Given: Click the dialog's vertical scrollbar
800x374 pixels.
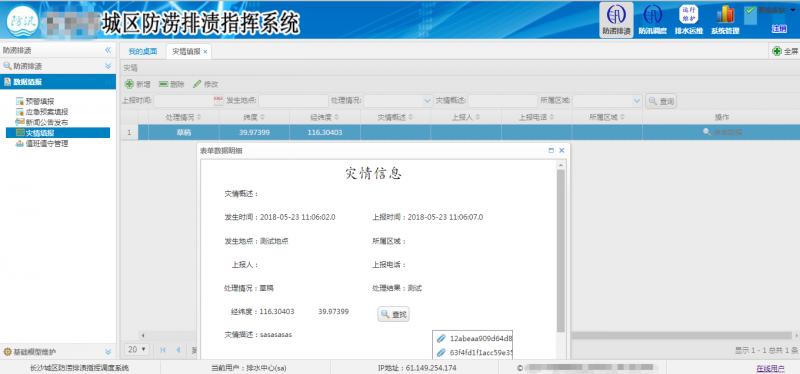Looking at the screenshot, I should tap(561, 250).
